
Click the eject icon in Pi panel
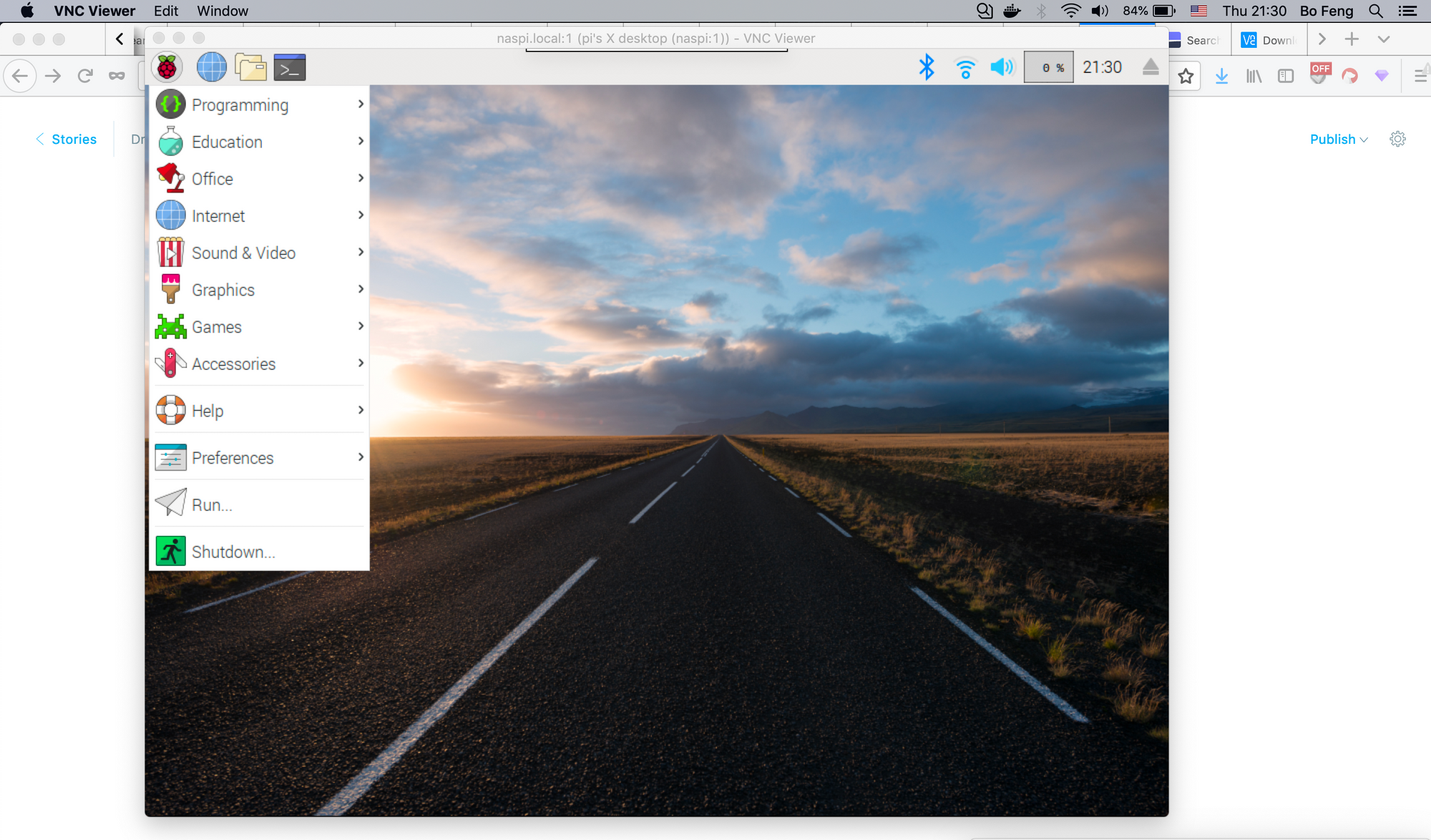pos(1151,67)
